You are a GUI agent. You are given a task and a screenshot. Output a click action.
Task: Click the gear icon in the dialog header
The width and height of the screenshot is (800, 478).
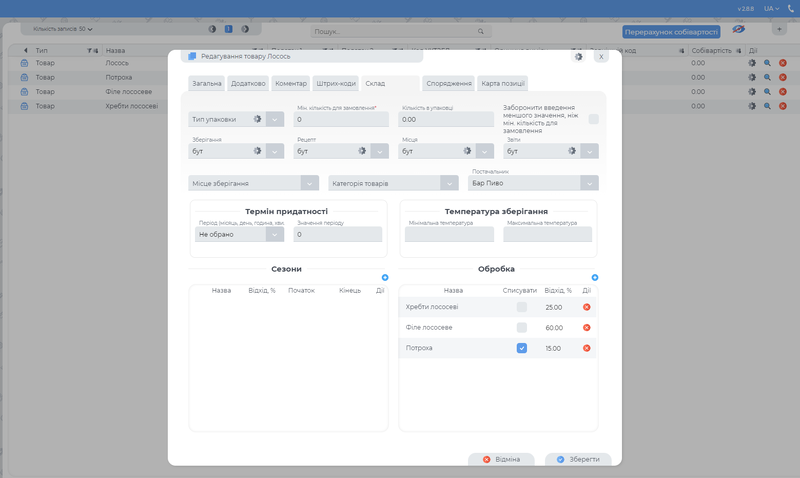point(578,57)
